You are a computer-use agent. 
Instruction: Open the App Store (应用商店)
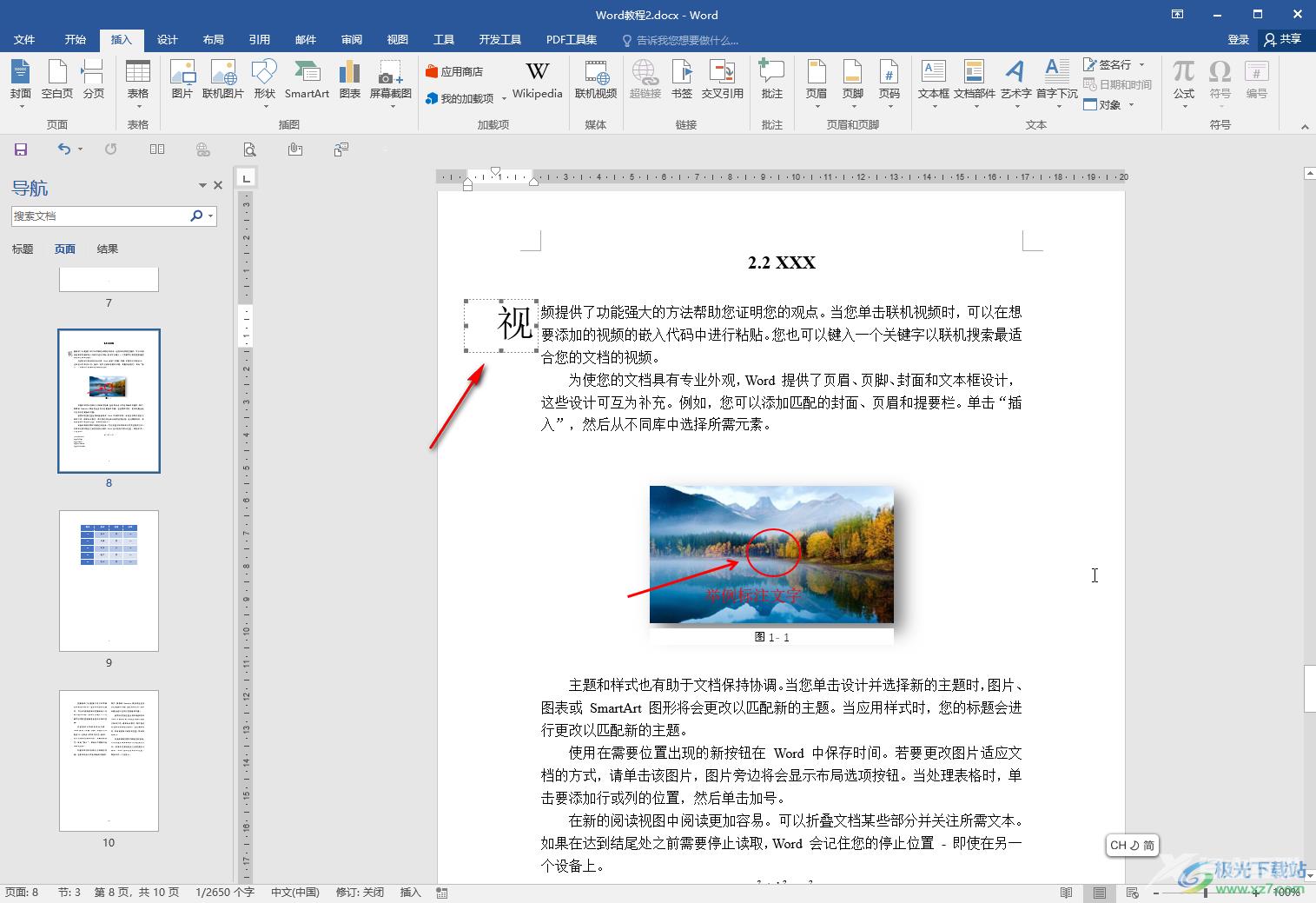tap(453, 72)
